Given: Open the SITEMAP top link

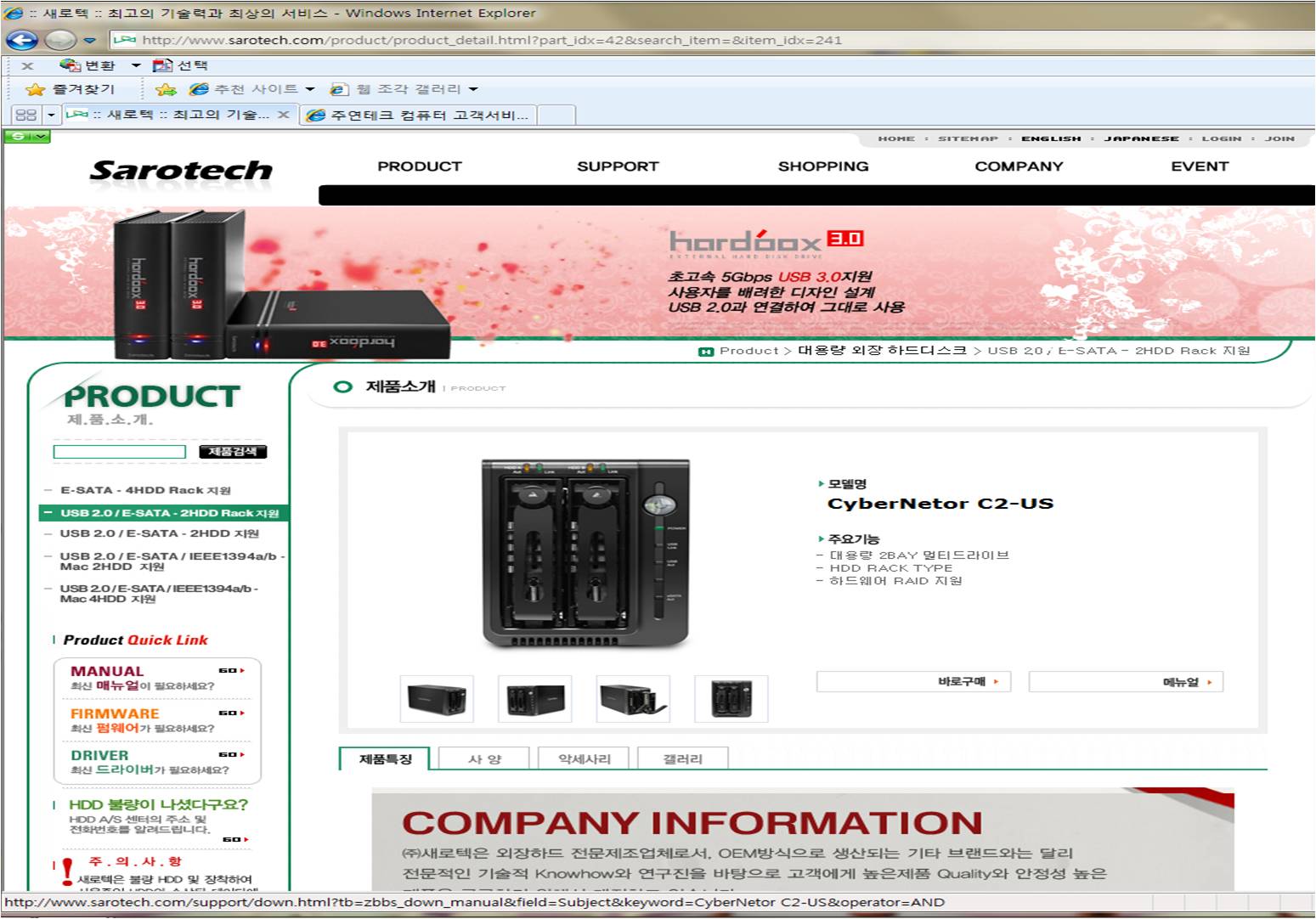Looking at the screenshot, I should 968,138.
